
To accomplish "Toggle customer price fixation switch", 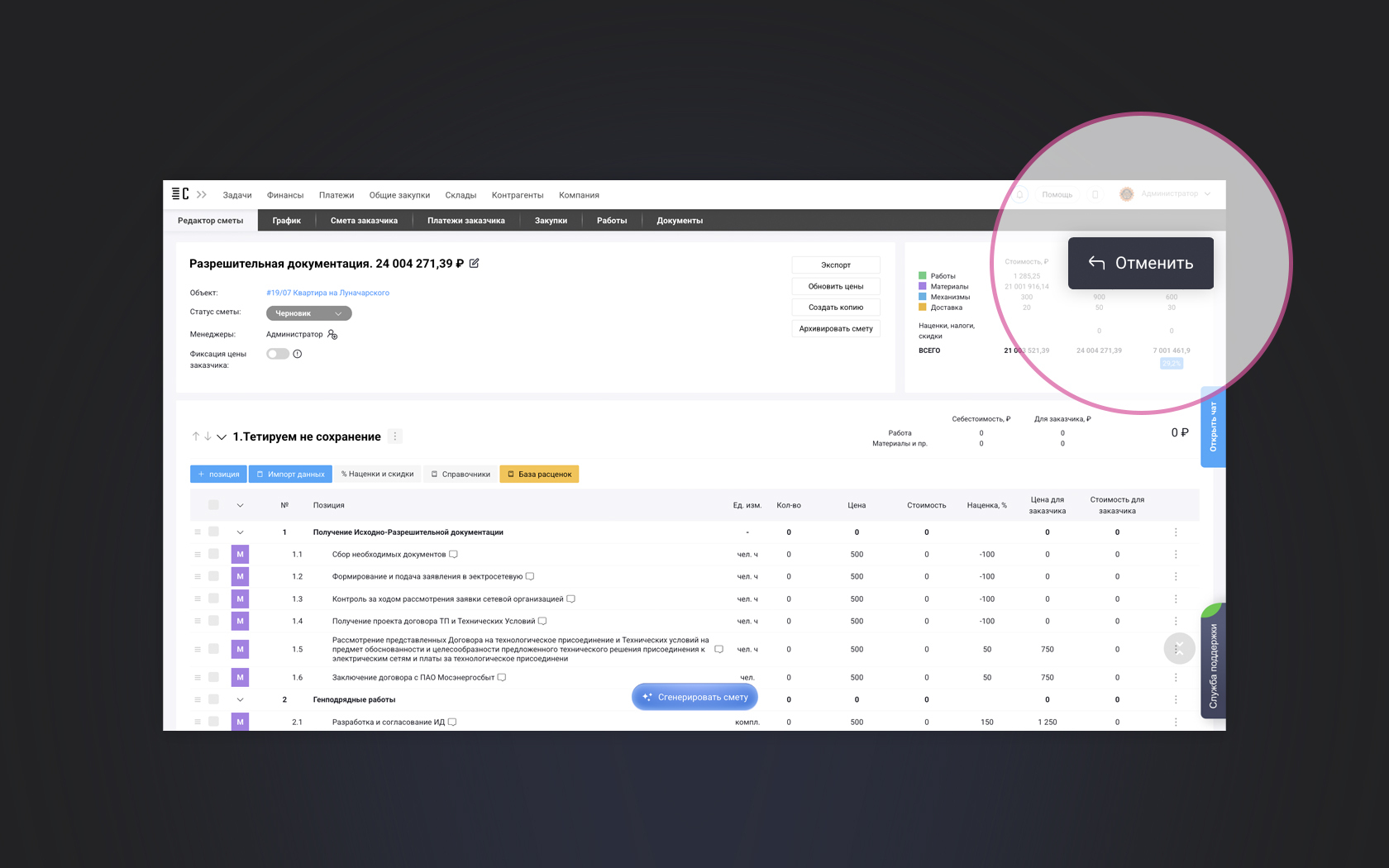I will pos(278,354).
